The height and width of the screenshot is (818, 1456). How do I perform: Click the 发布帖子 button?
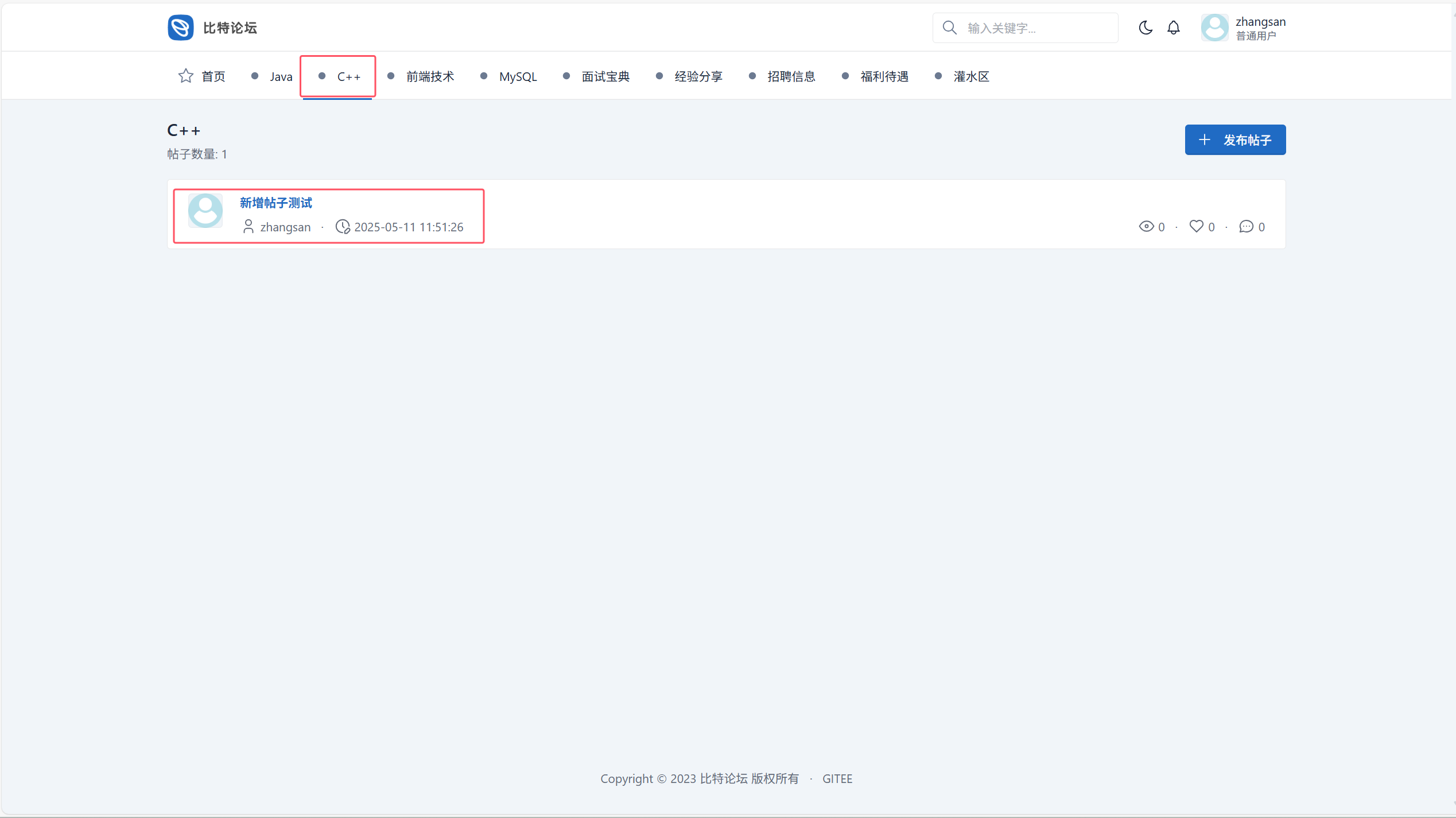pos(1234,139)
